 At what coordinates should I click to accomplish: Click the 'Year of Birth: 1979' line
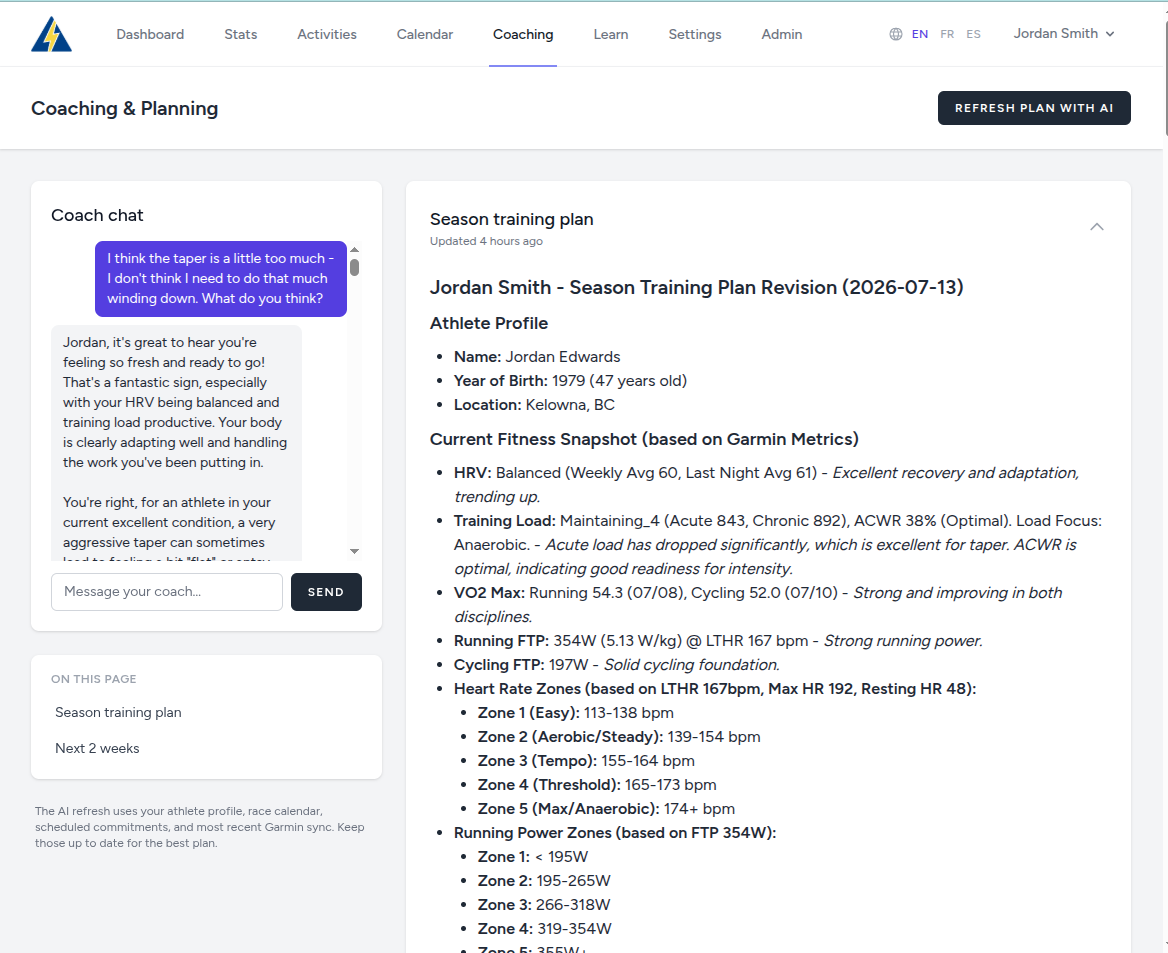click(x=570, y=381)
